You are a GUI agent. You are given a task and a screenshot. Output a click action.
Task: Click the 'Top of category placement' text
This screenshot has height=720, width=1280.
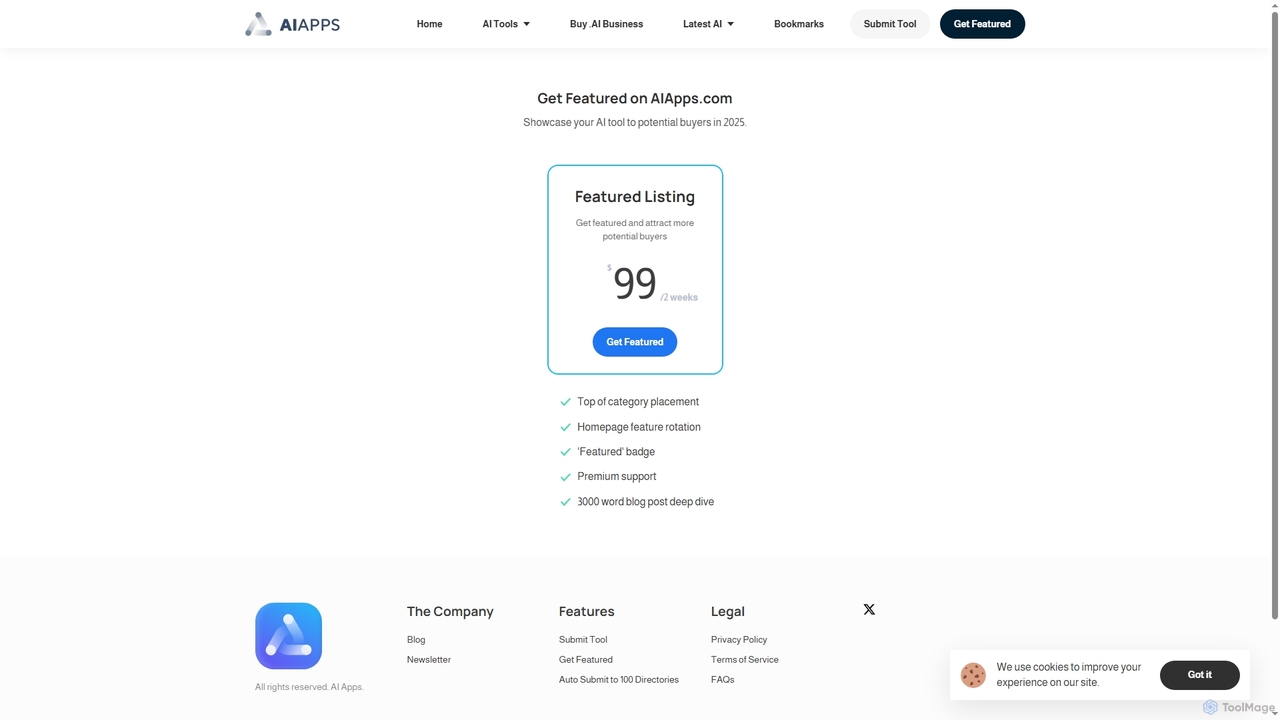pos(638,402)
